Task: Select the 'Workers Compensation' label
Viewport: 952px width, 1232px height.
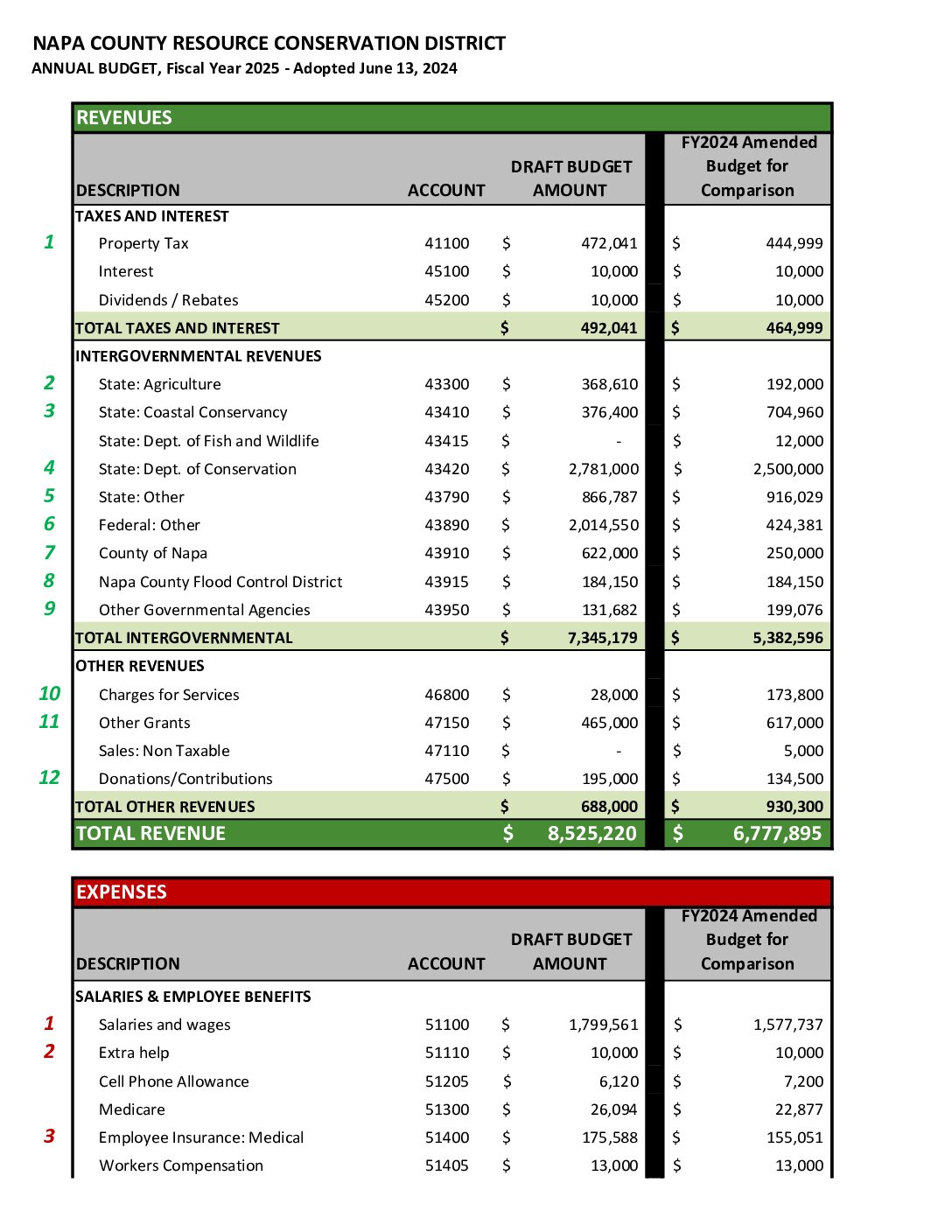Action: point(181,1165)
